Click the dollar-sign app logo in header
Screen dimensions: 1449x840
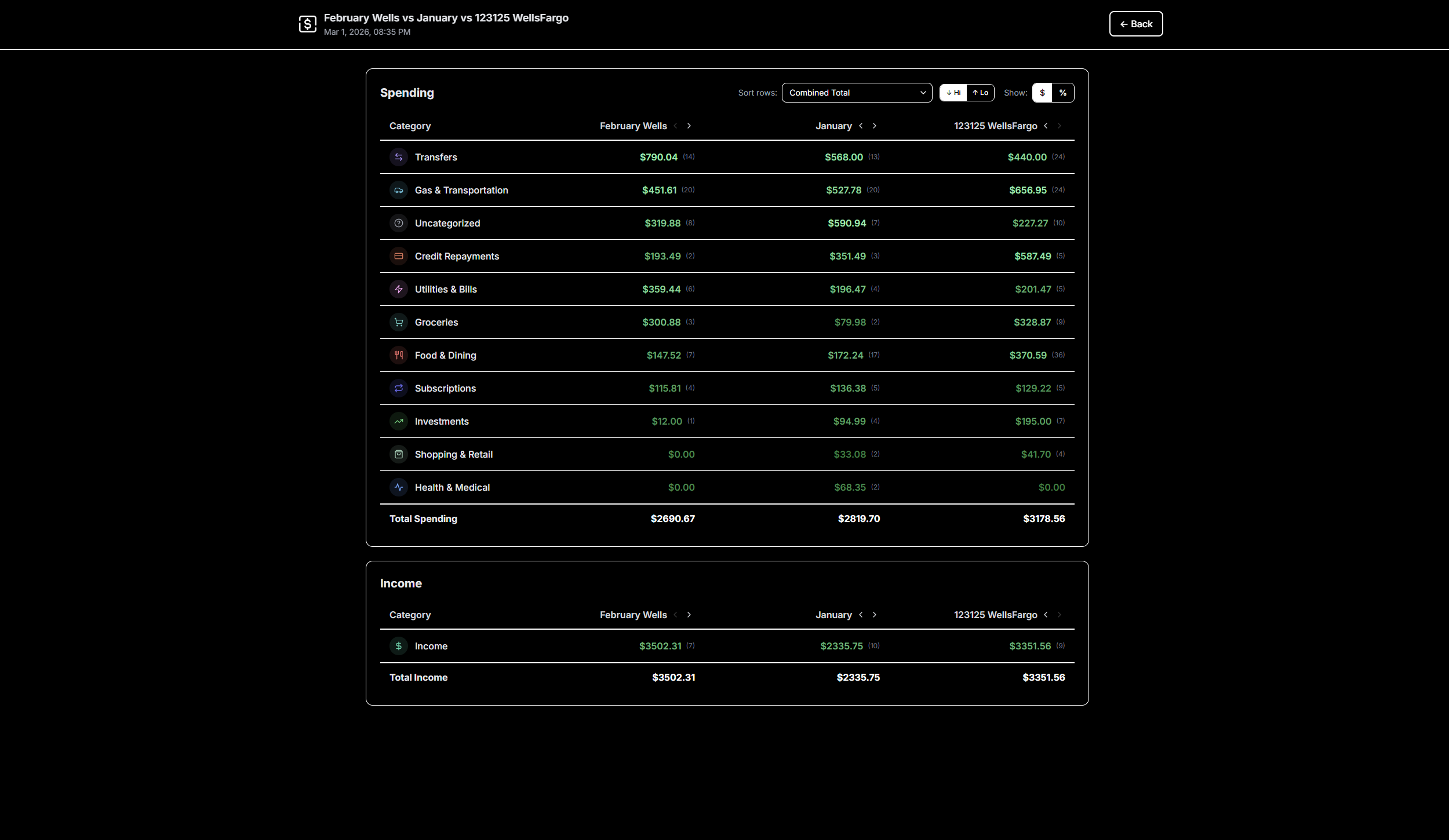(x=307, y=24)
